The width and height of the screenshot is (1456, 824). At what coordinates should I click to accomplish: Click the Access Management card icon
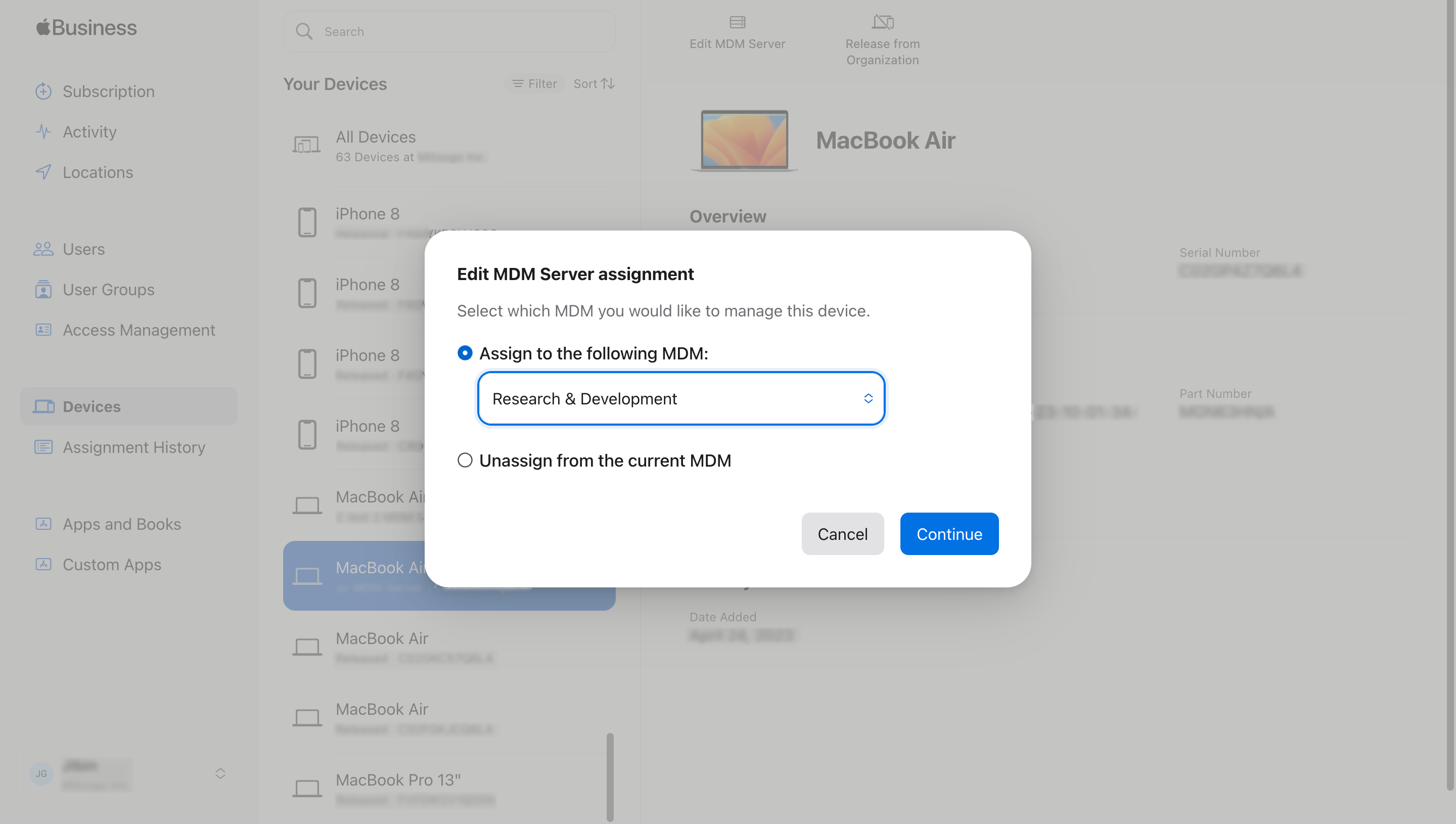[x=43, y=330]
